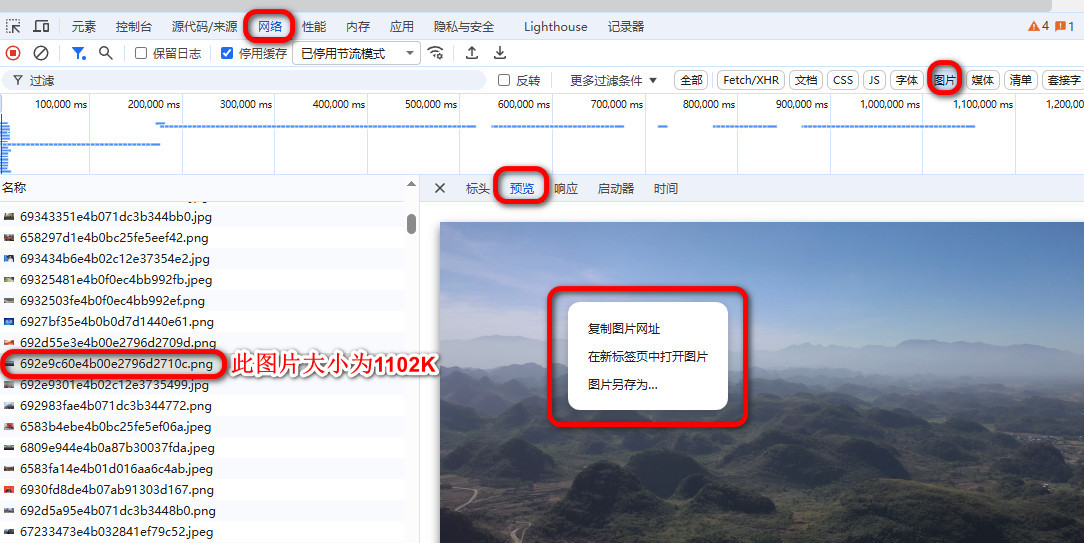Stop recording the network log
Image resolution: width=1084 pixels, height=543 pixels.
click(13, 53)
